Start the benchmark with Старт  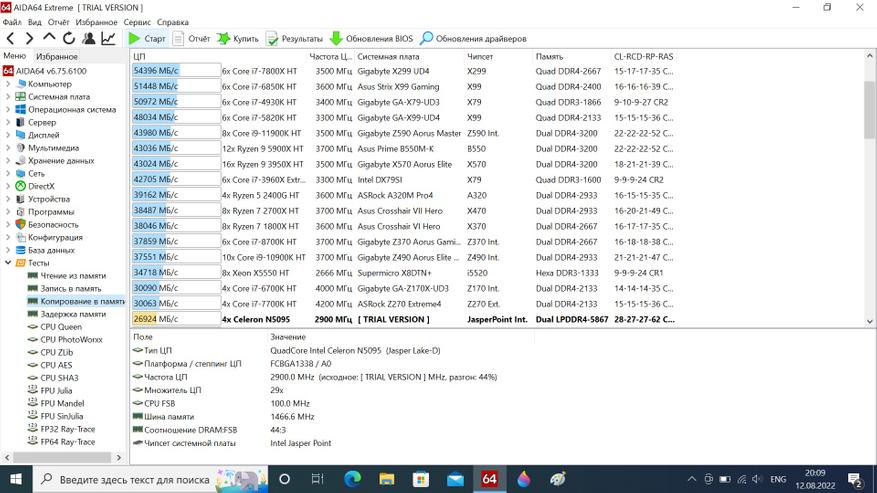[147, 39]
